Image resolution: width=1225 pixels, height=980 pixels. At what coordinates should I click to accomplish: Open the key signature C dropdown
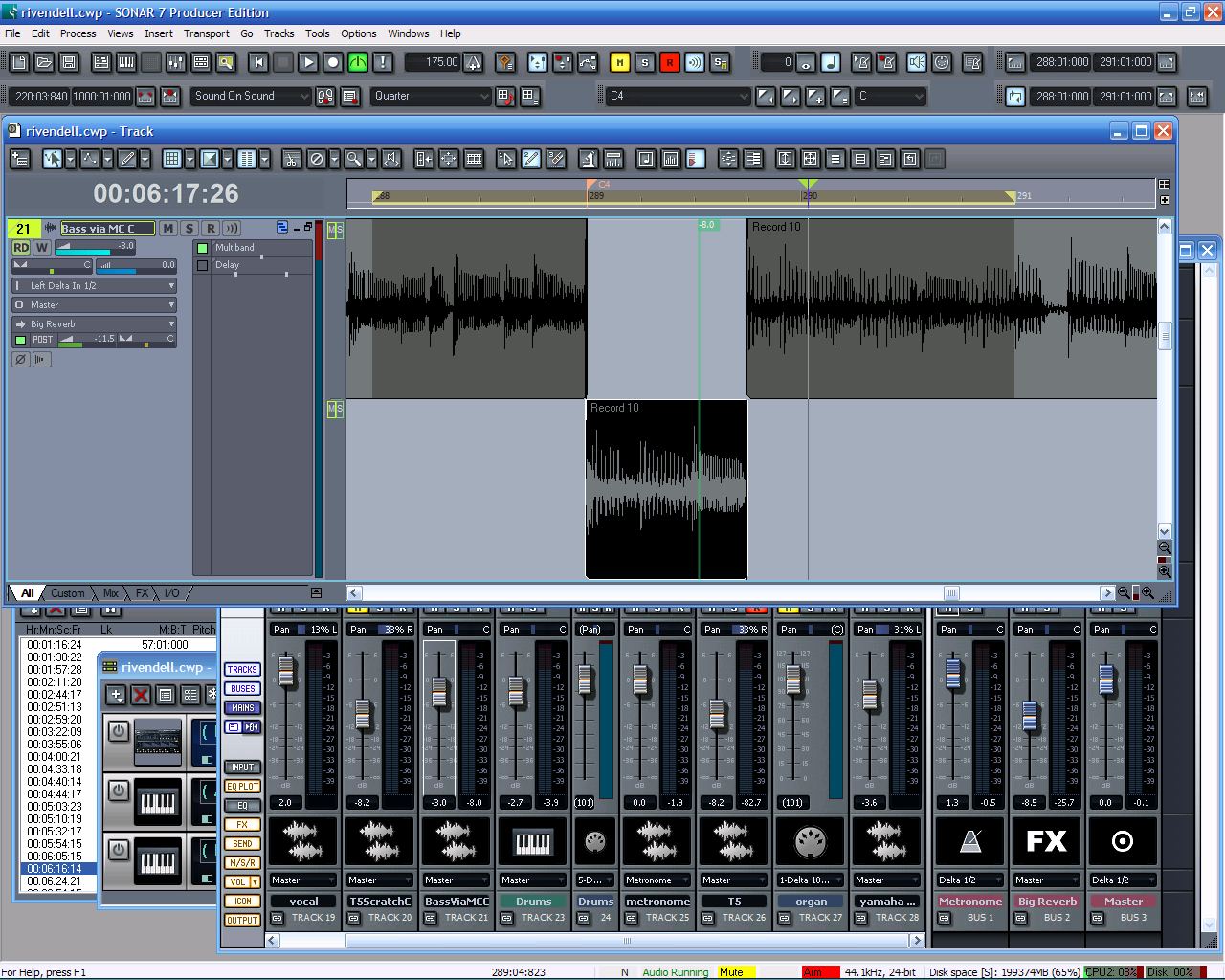pos(891,96)
